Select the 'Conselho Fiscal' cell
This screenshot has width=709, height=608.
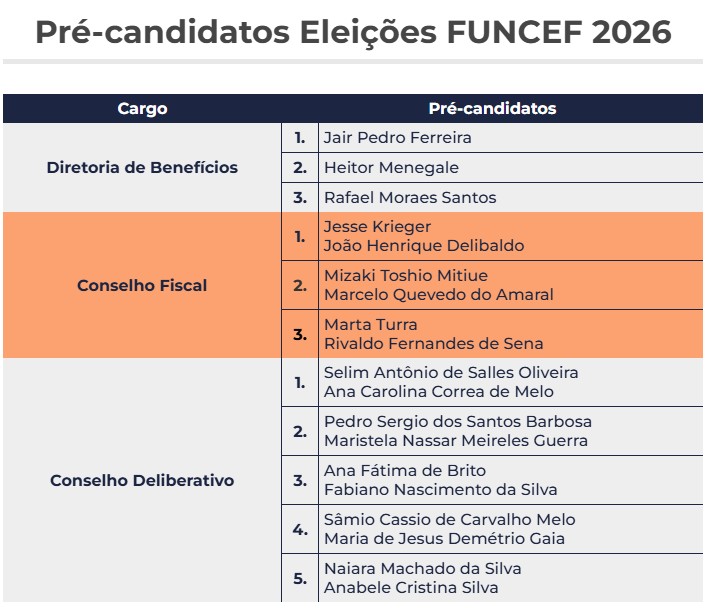click(x=142, y=285)
